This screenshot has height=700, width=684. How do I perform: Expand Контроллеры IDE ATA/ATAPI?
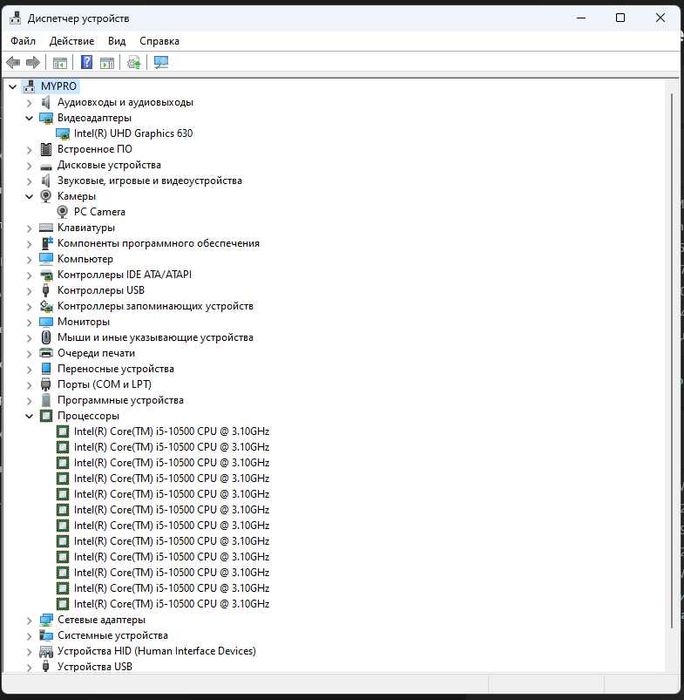pyautogui.click(x=29, y=275)
